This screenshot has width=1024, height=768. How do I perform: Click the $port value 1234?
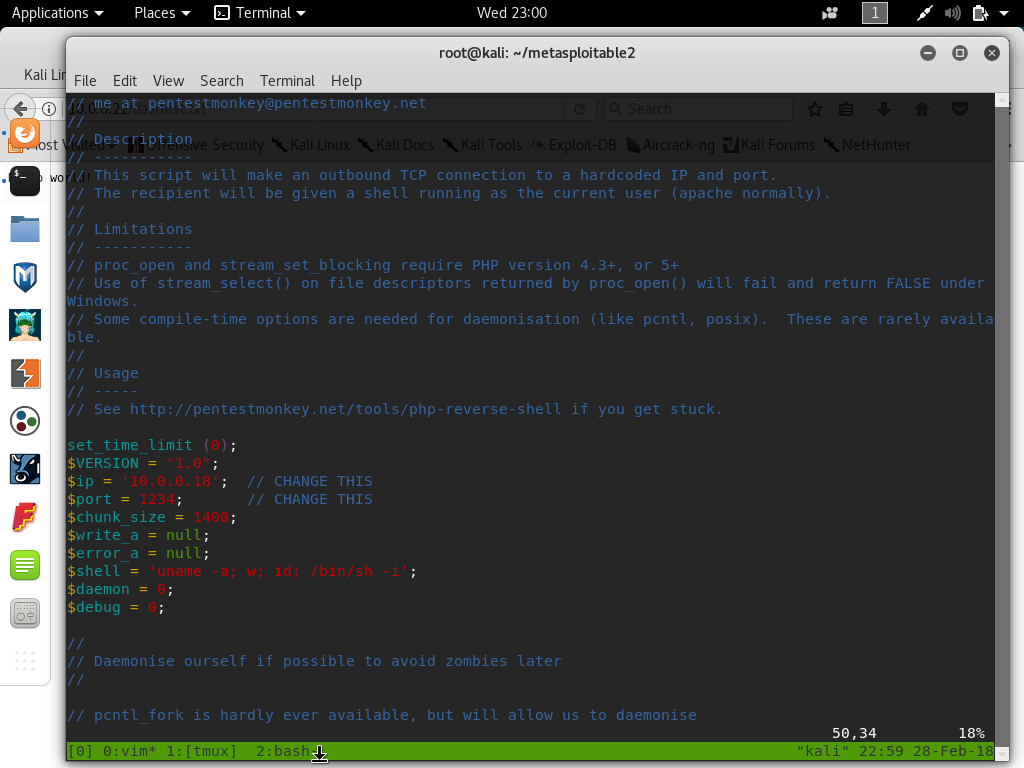click(x=157, y=499)
